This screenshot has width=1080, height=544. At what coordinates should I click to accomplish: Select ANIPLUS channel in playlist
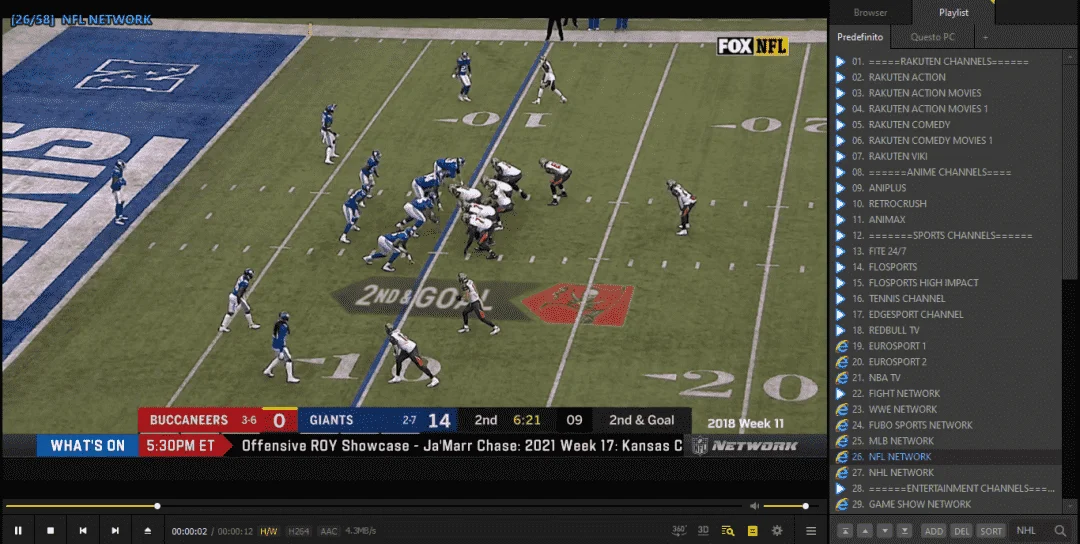coord(948,188)
